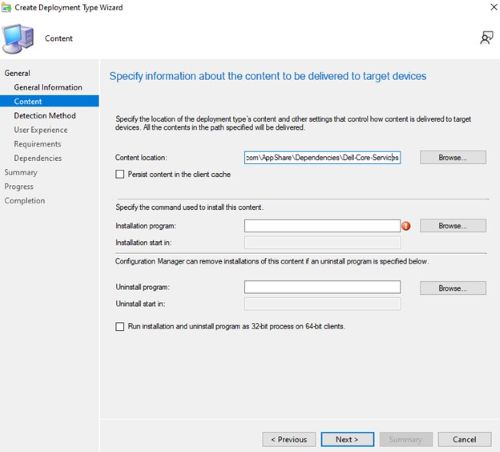The image size is (500, 452).
Task: Click the Uninstall start in field
Action: (322, 304)
